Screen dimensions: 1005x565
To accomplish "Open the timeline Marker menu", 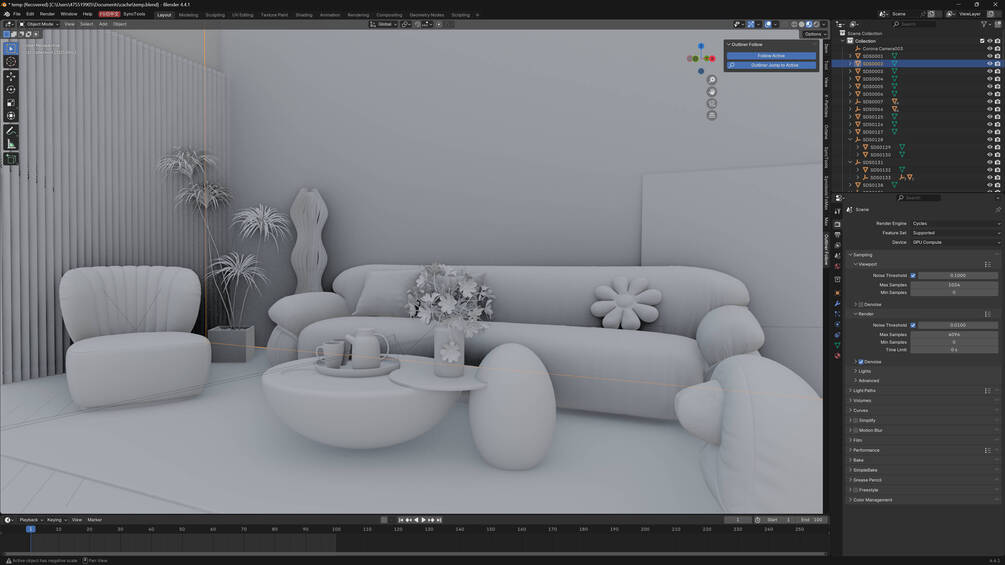I will tap(94, 520).
